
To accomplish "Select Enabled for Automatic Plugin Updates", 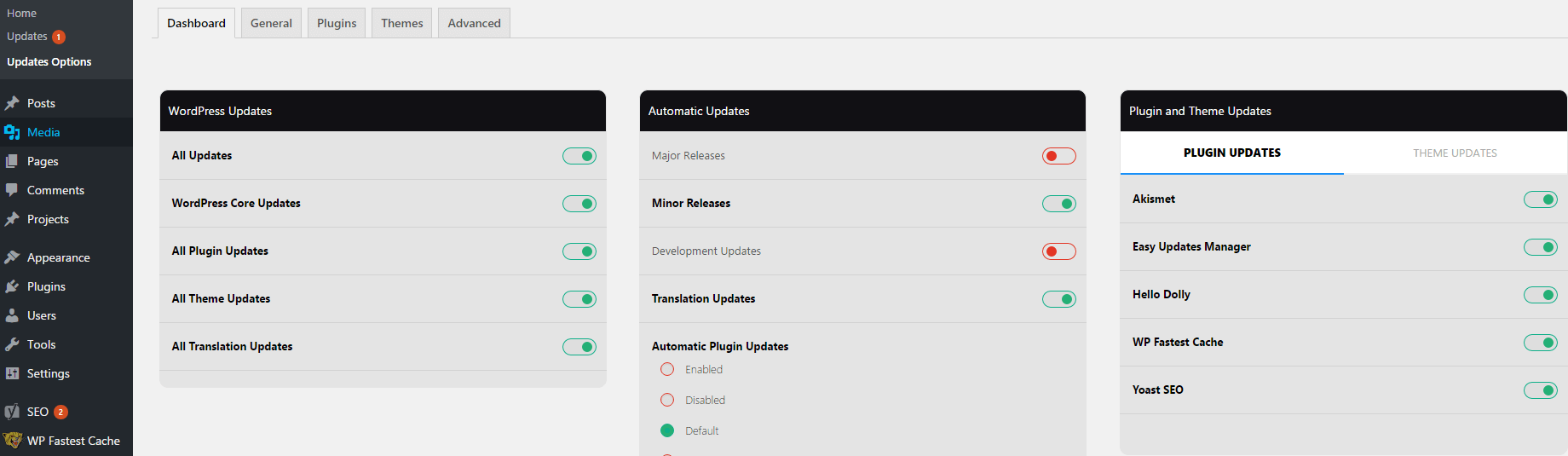I will click(667, 369).
